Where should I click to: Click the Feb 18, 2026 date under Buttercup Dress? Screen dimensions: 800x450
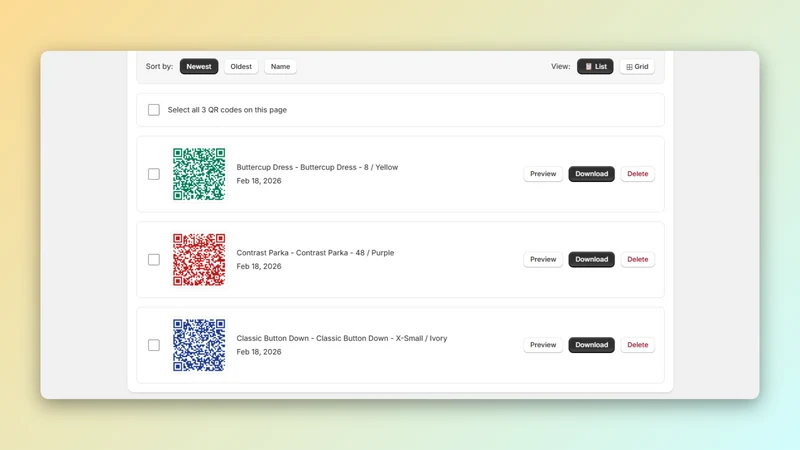[x=259, y=181]
